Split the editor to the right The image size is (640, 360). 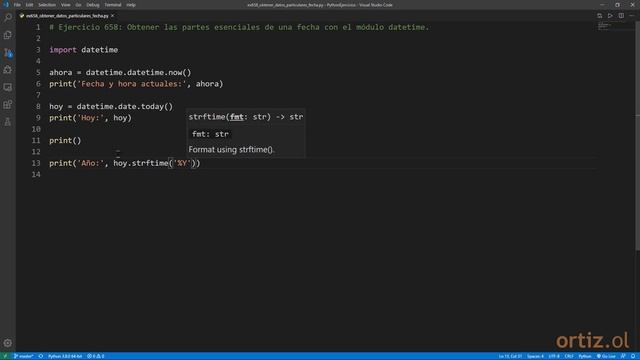(621, 16)
